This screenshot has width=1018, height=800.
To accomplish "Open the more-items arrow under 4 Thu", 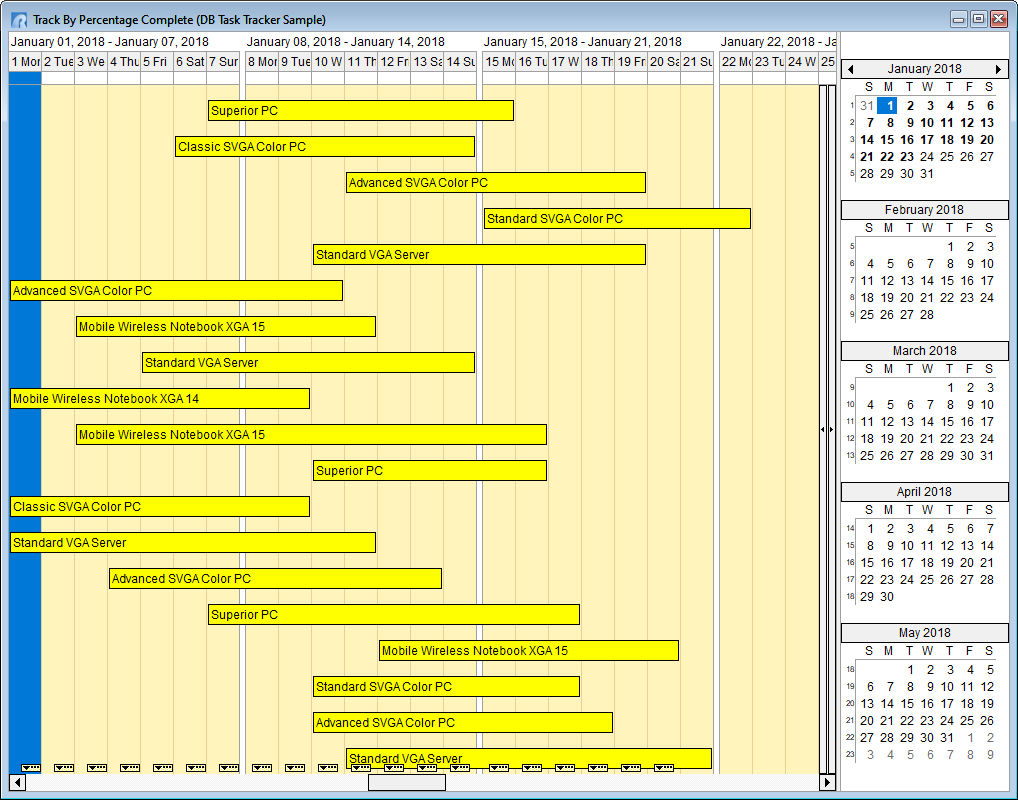I will (130, 768).
